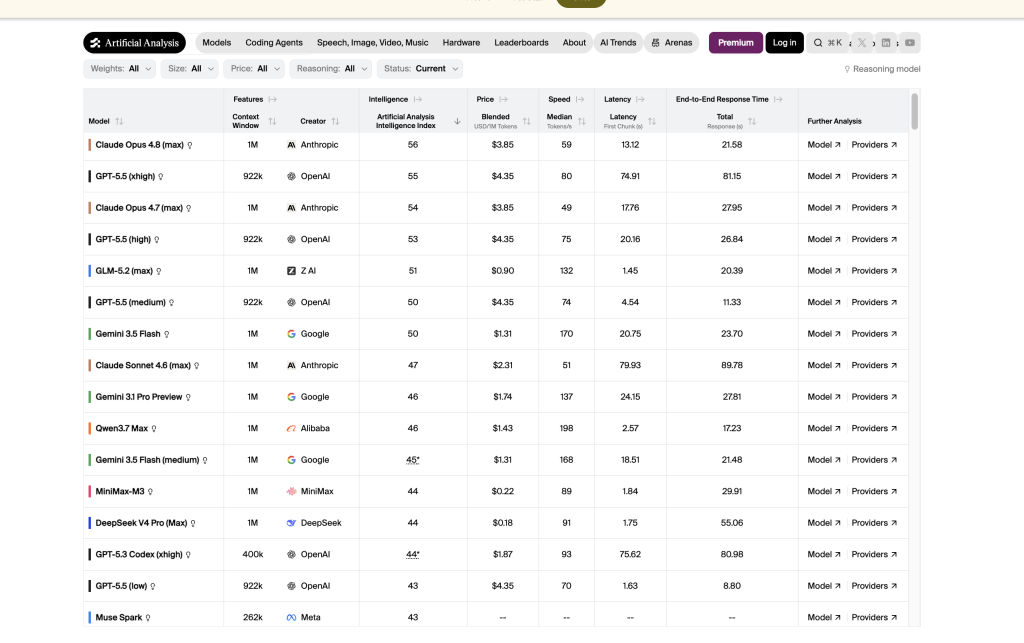Sort by Latency First Chunk arrows icon

click(x=652, y=121)
